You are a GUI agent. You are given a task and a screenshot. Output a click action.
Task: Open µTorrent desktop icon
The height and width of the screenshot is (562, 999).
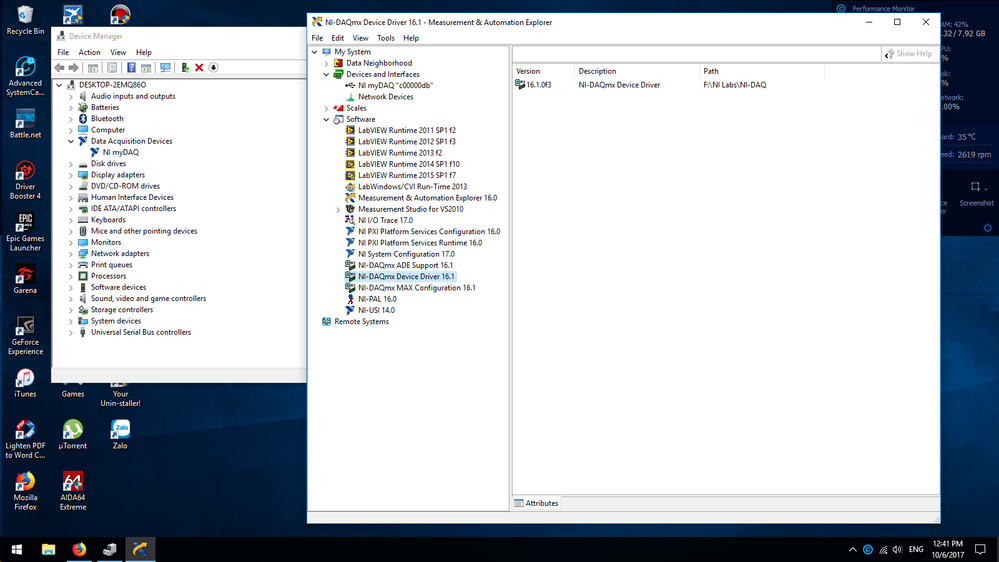[73, 435]
